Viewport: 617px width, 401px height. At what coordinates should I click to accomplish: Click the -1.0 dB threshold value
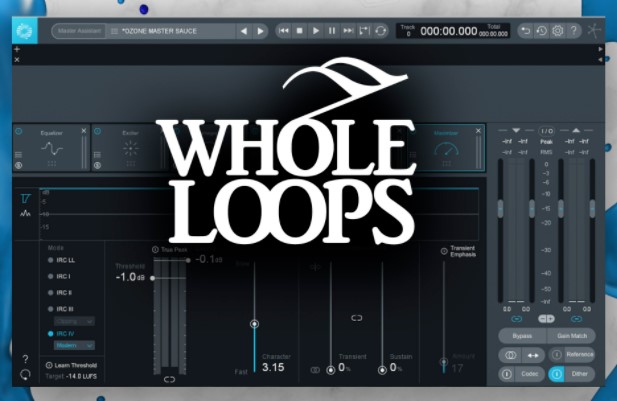click(130, 277)
